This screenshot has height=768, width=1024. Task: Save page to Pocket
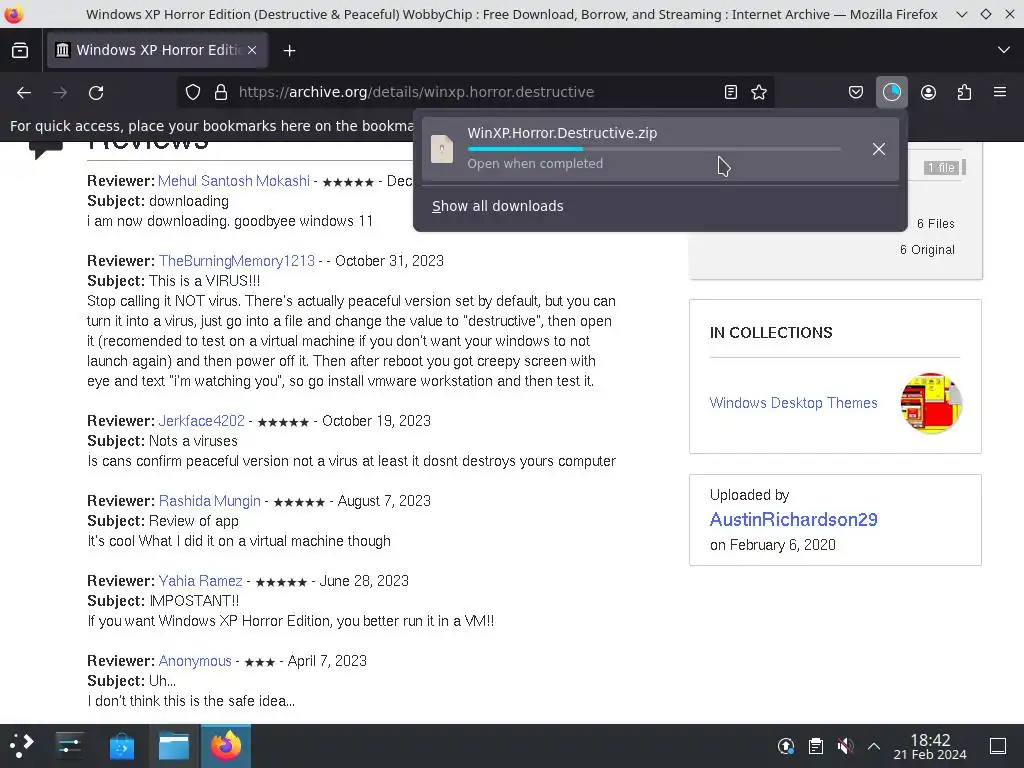pos(856,92)
